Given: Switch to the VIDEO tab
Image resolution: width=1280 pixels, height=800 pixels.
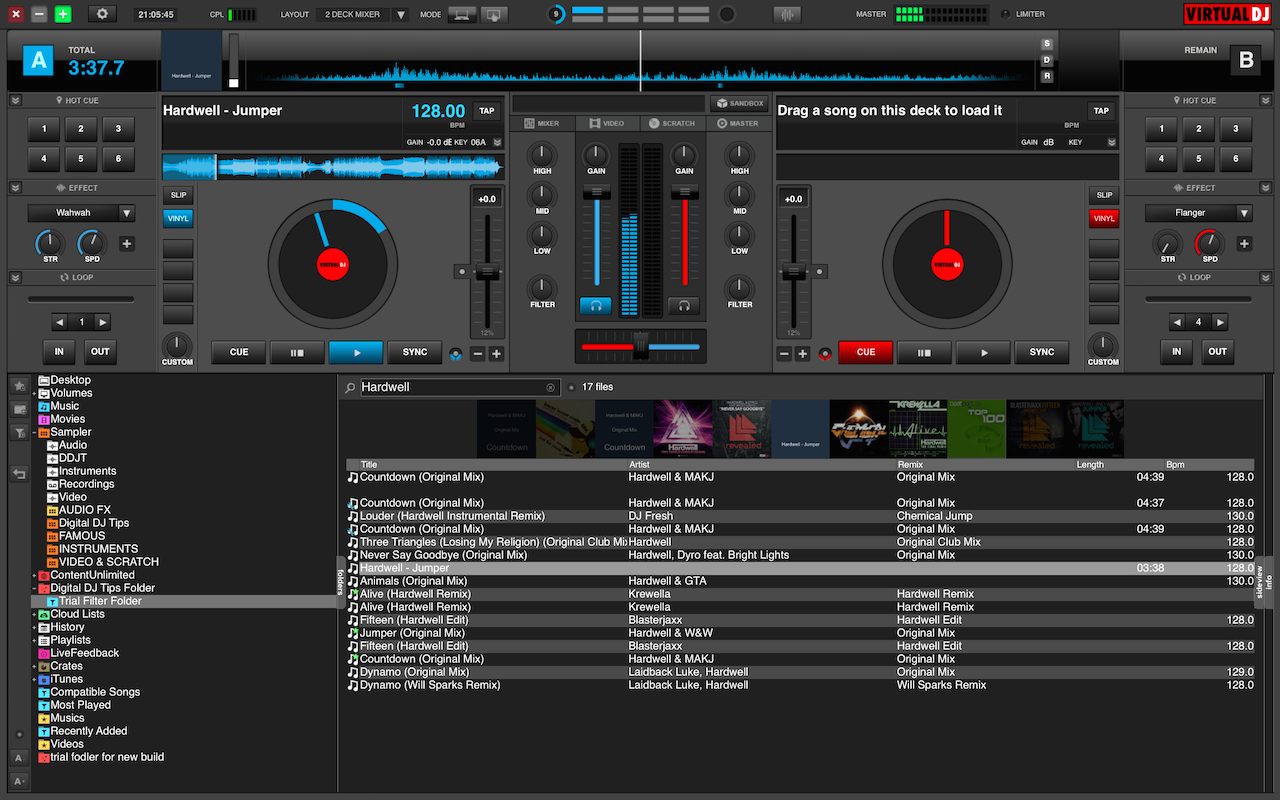Looking at the screenshot, I should point(608,123).
